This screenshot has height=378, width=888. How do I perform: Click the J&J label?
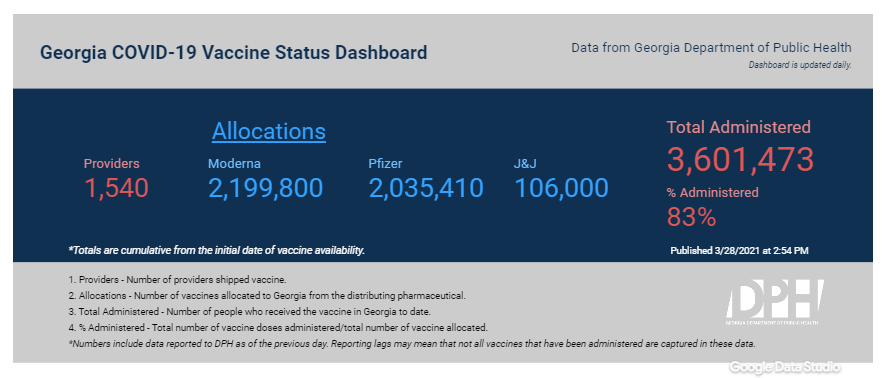(525, 164)
